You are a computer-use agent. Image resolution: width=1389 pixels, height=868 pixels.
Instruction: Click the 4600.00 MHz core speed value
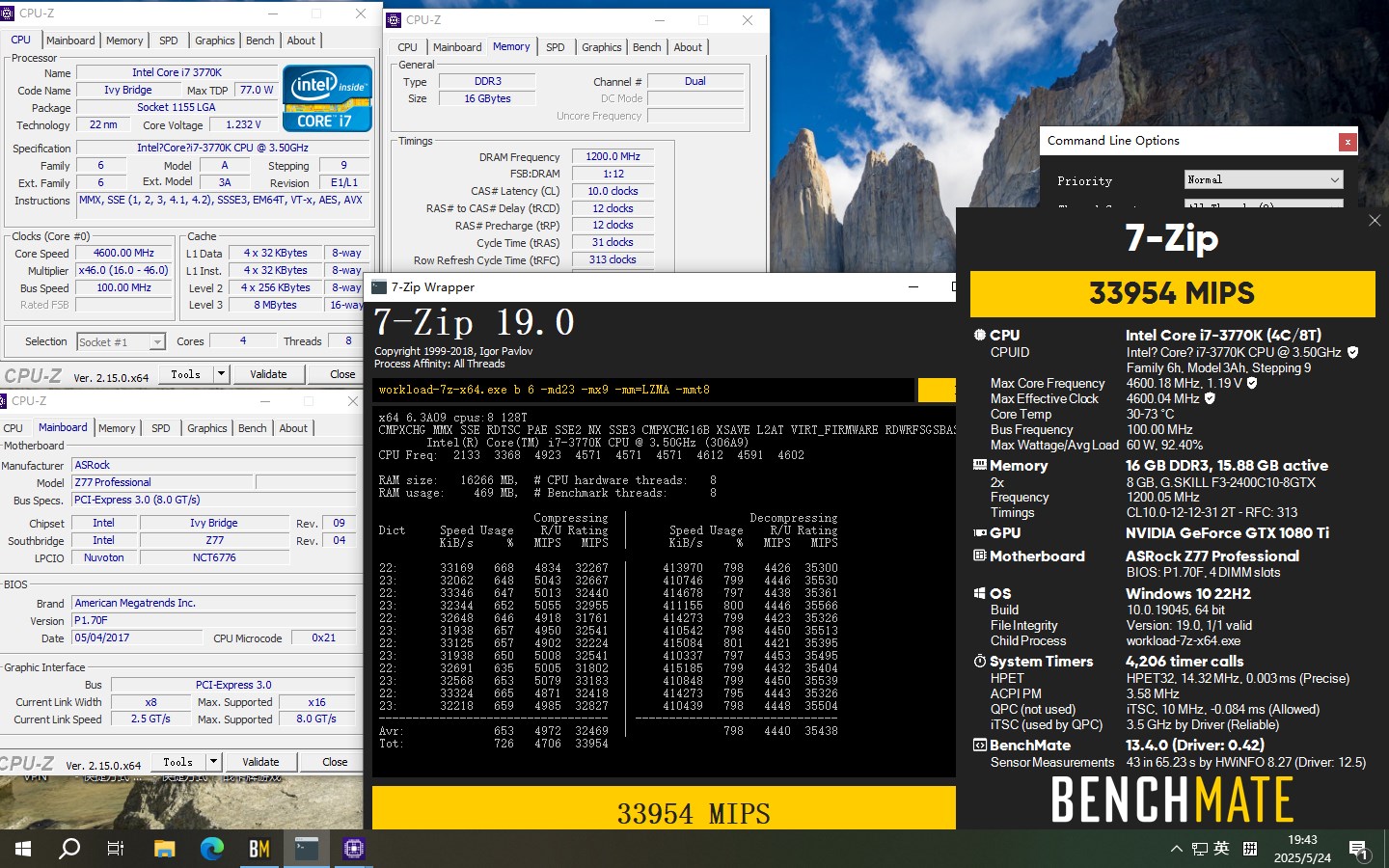(123, 253)
